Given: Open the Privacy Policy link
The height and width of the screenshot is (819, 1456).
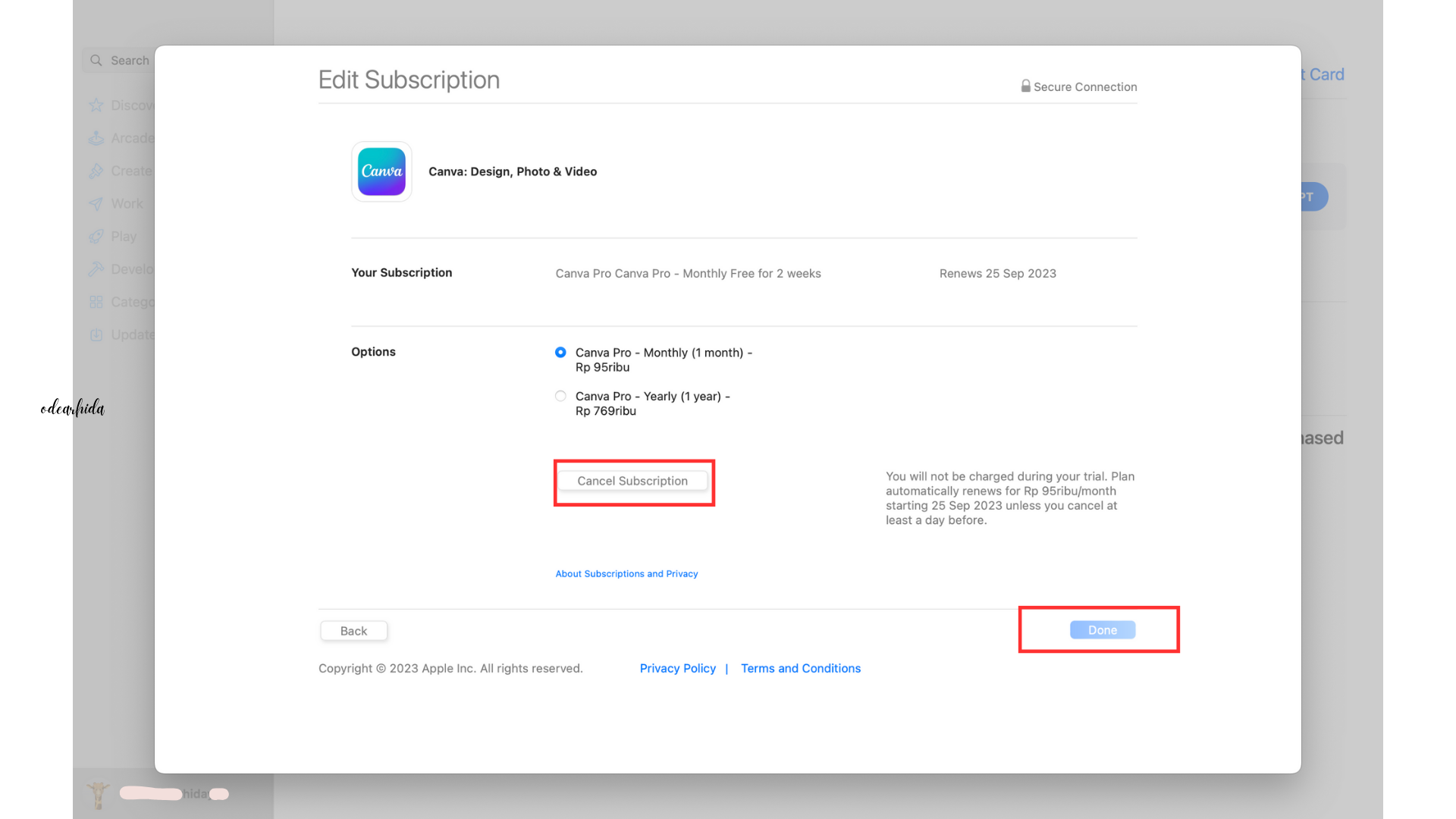Looking at the screenshot, I should pos(677,668).
